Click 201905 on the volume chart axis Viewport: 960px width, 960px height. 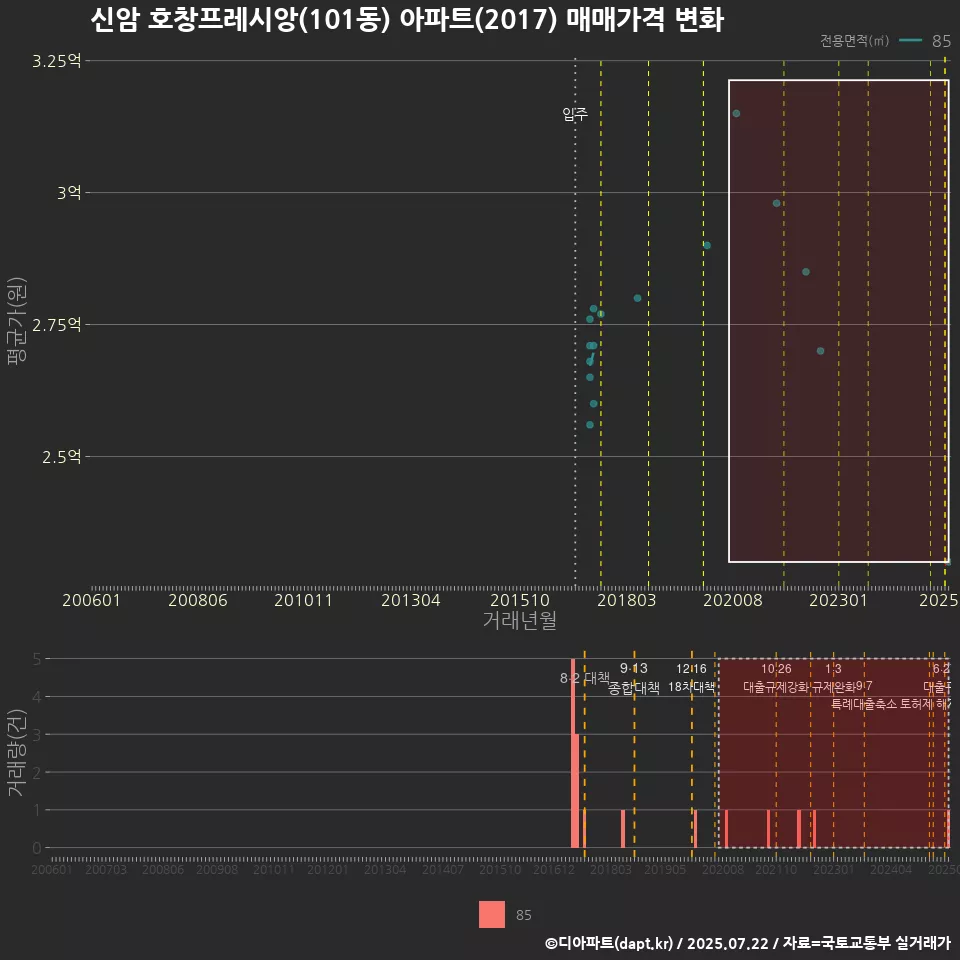(x=665, y=869)
